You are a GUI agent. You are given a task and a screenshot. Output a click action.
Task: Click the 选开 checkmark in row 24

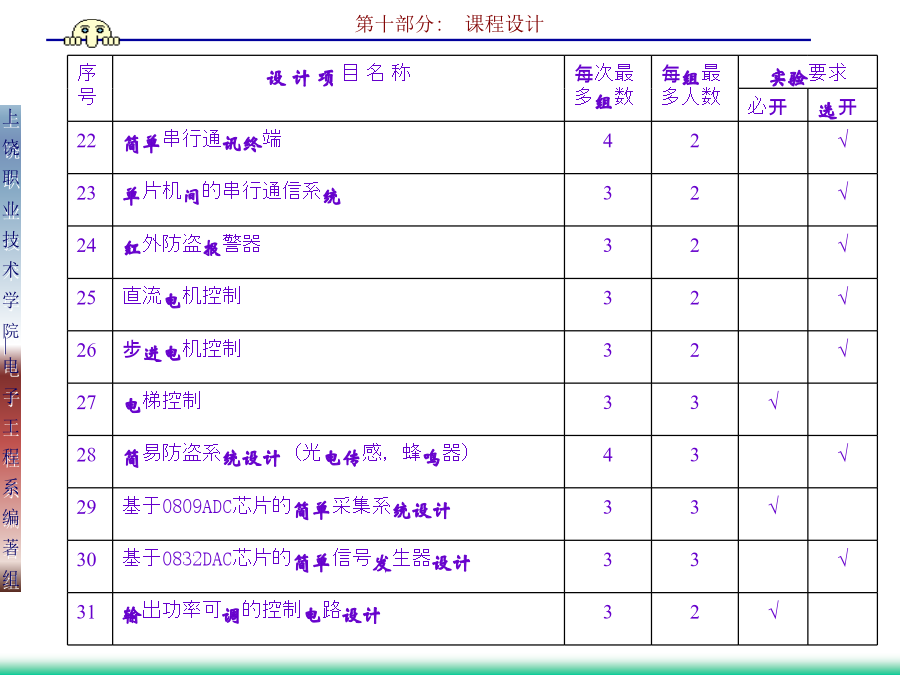tap(843, 244)
